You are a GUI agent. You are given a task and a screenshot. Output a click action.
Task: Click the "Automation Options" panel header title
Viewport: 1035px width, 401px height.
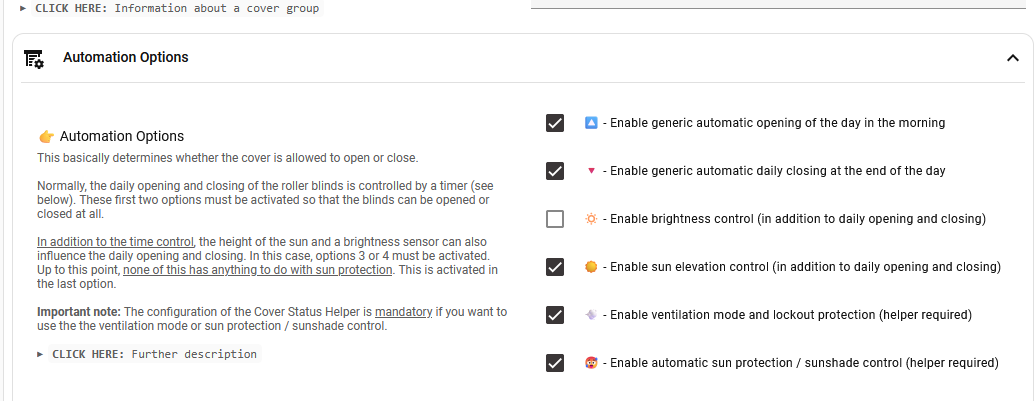tap(126, 58)
